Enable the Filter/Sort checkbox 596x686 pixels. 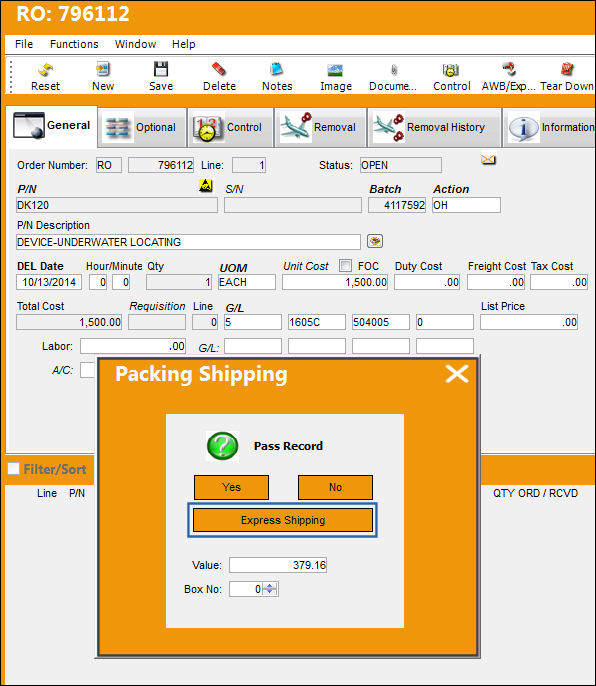[x=13, y=469]
